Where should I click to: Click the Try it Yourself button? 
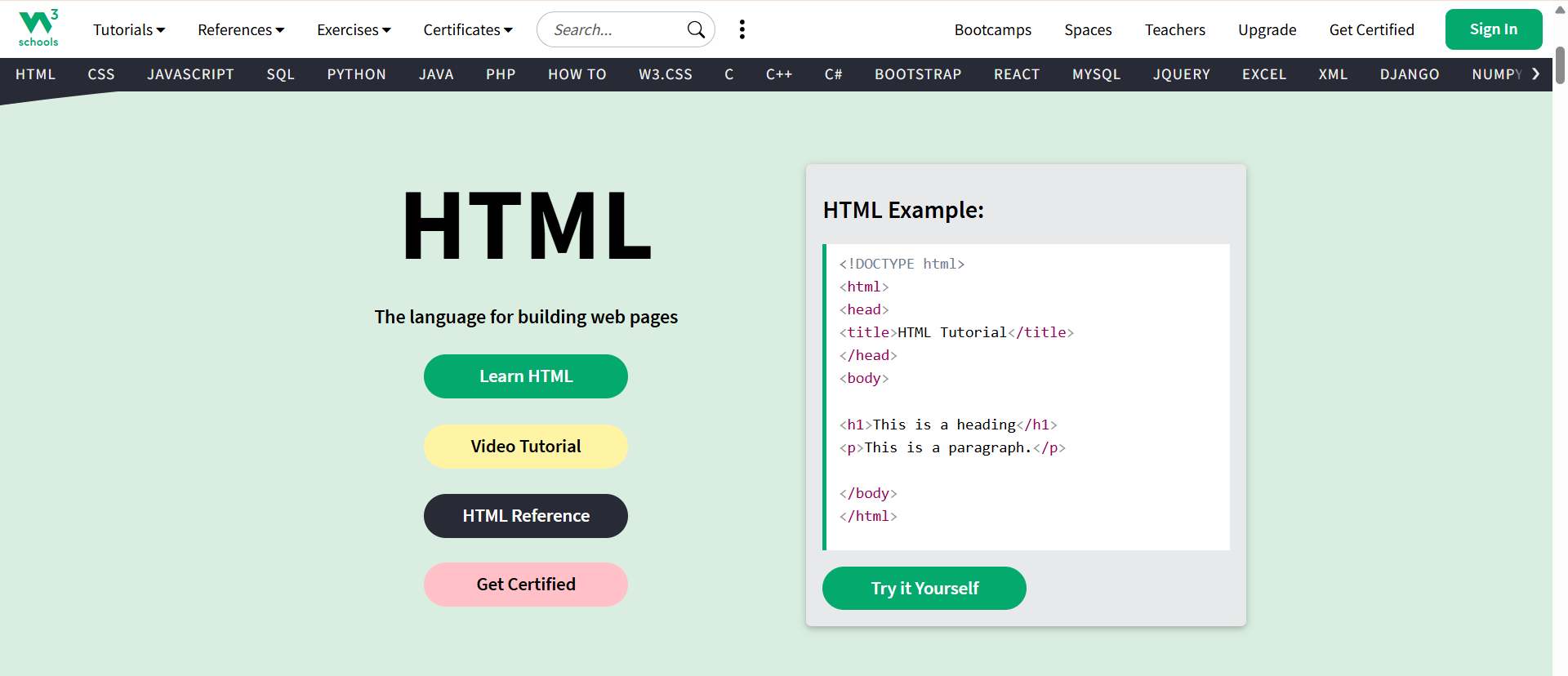click(x=924, y=588)
